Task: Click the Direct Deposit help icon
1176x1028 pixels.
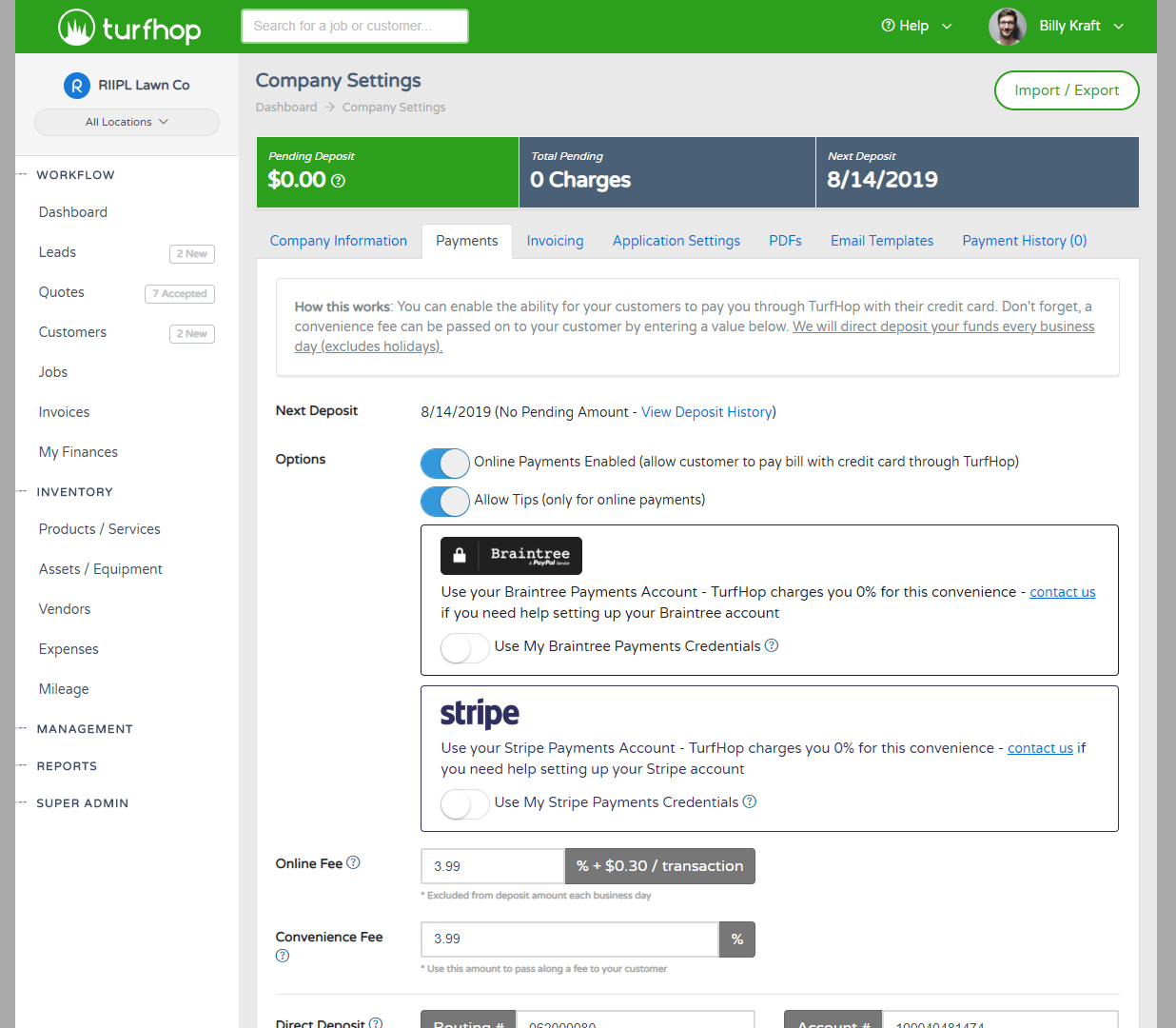Action: coord(377,1022)
